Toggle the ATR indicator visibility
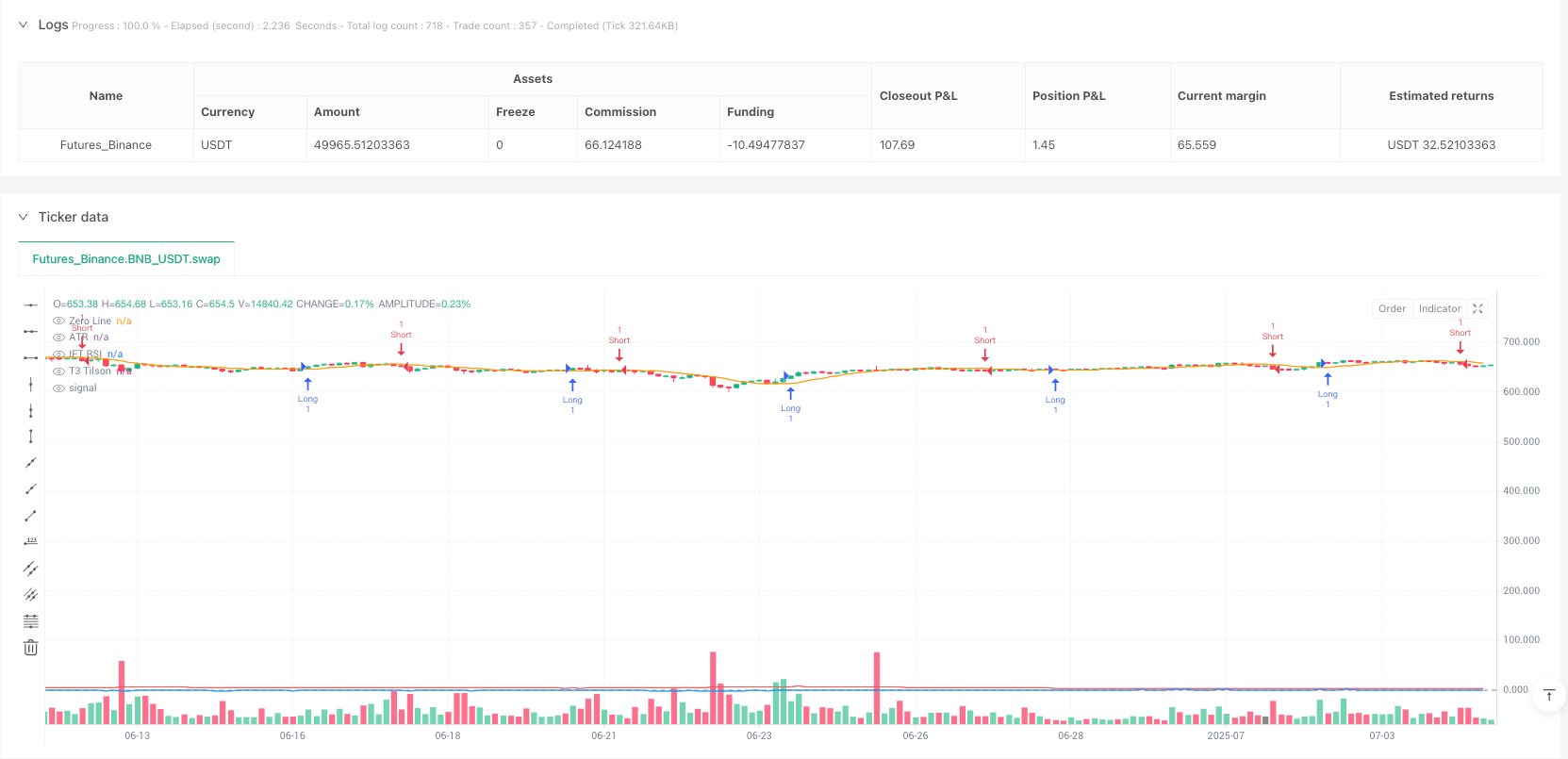The height and width of the screenshot is (759, 1568). tap(58, 337)
